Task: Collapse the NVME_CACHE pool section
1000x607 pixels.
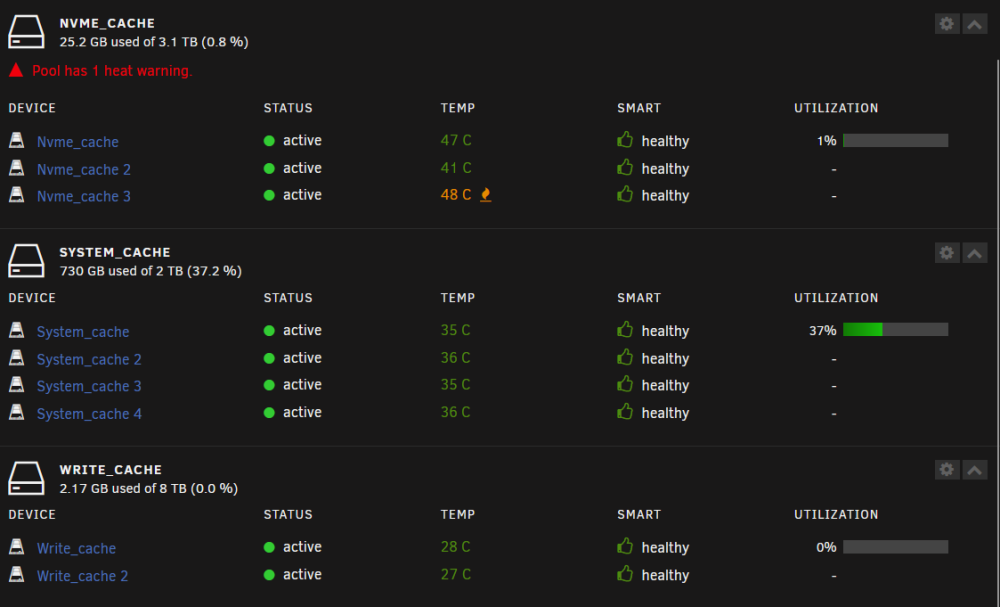Action: click(974, 24)
